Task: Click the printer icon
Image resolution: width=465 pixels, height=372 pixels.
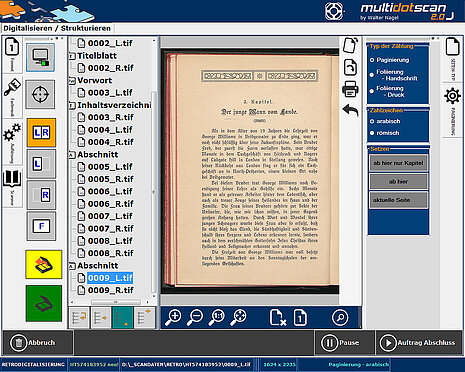Action: (x=350, y=89)
